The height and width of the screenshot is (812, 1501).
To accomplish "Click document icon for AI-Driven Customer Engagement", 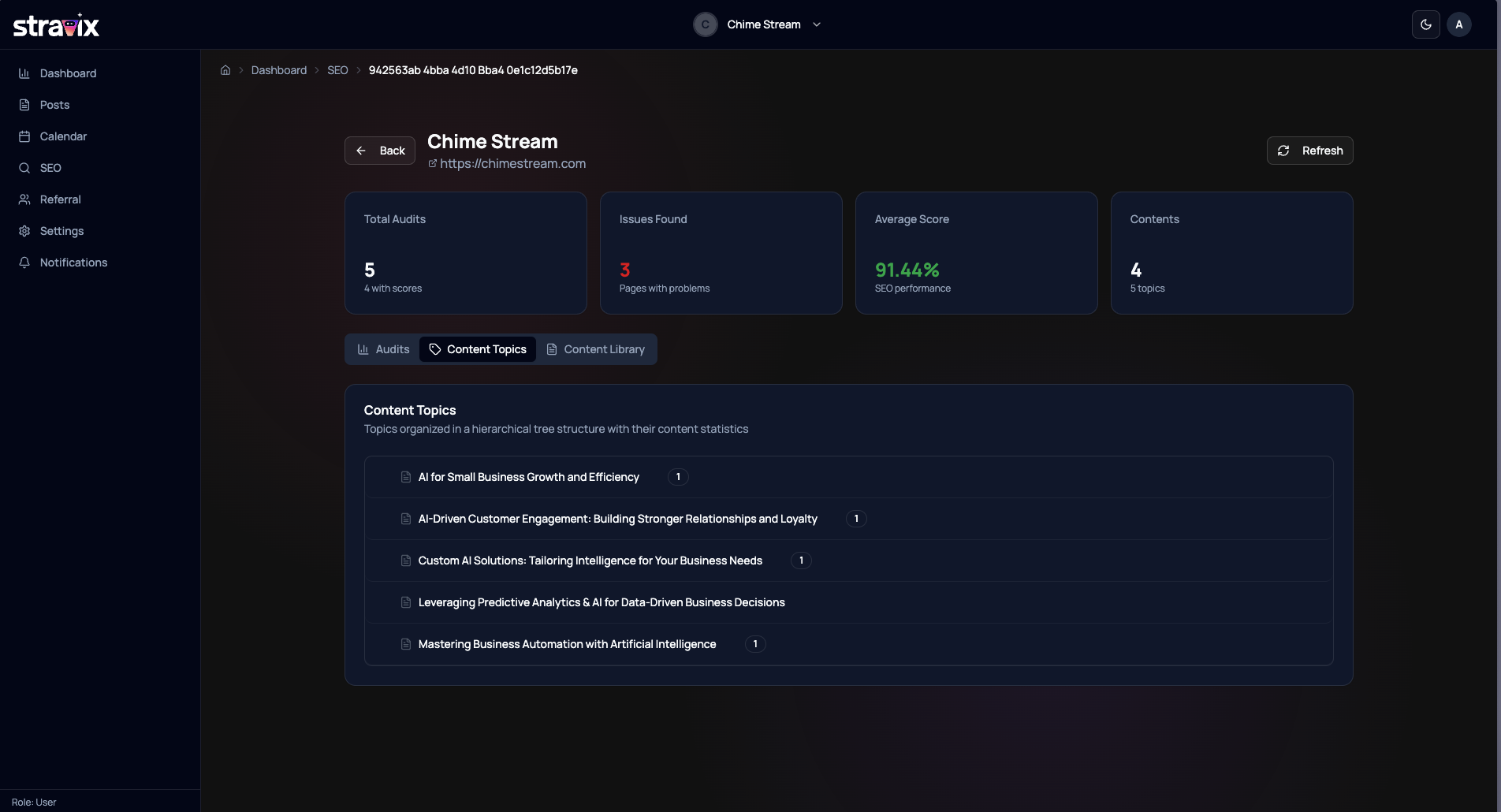I will tap(406, 519).
